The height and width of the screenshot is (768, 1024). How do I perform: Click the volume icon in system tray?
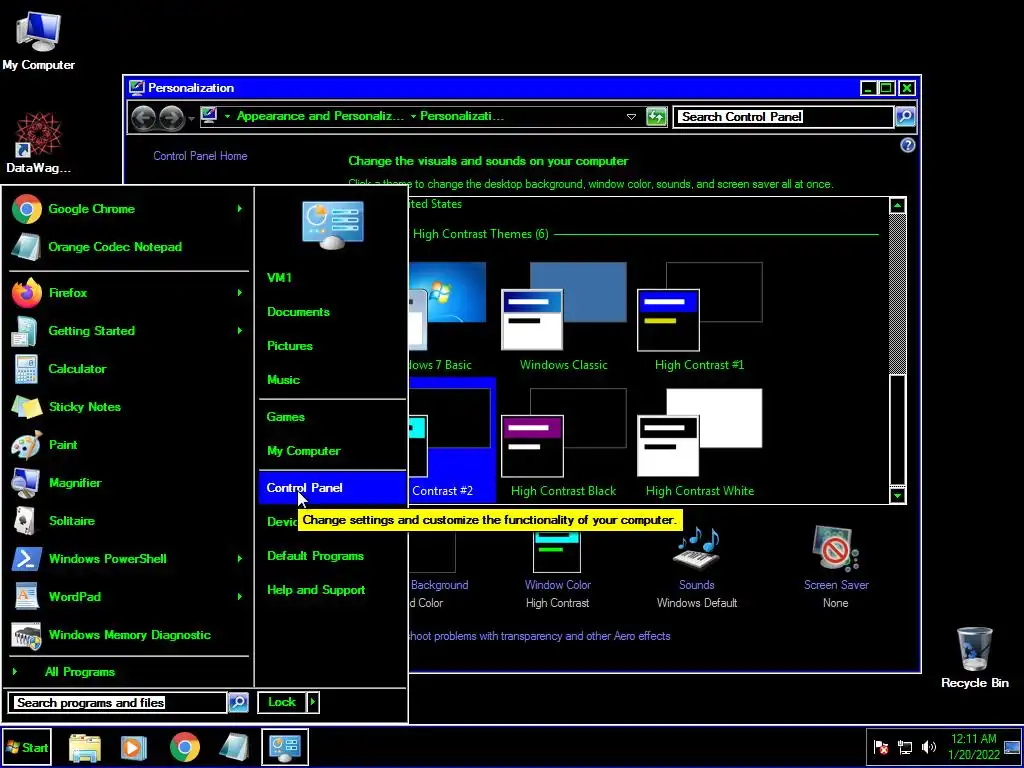[928, 747]
